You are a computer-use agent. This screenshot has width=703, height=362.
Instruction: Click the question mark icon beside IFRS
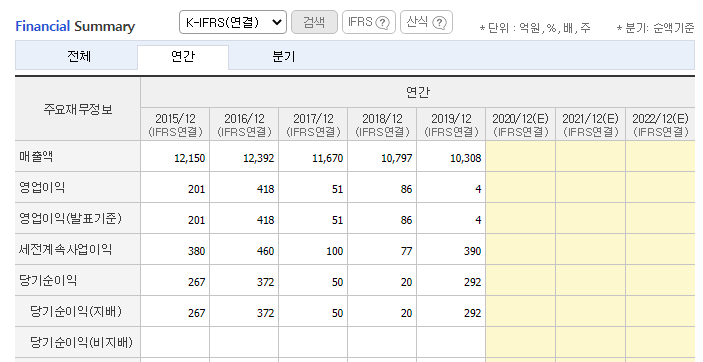(x=382, y=22)
